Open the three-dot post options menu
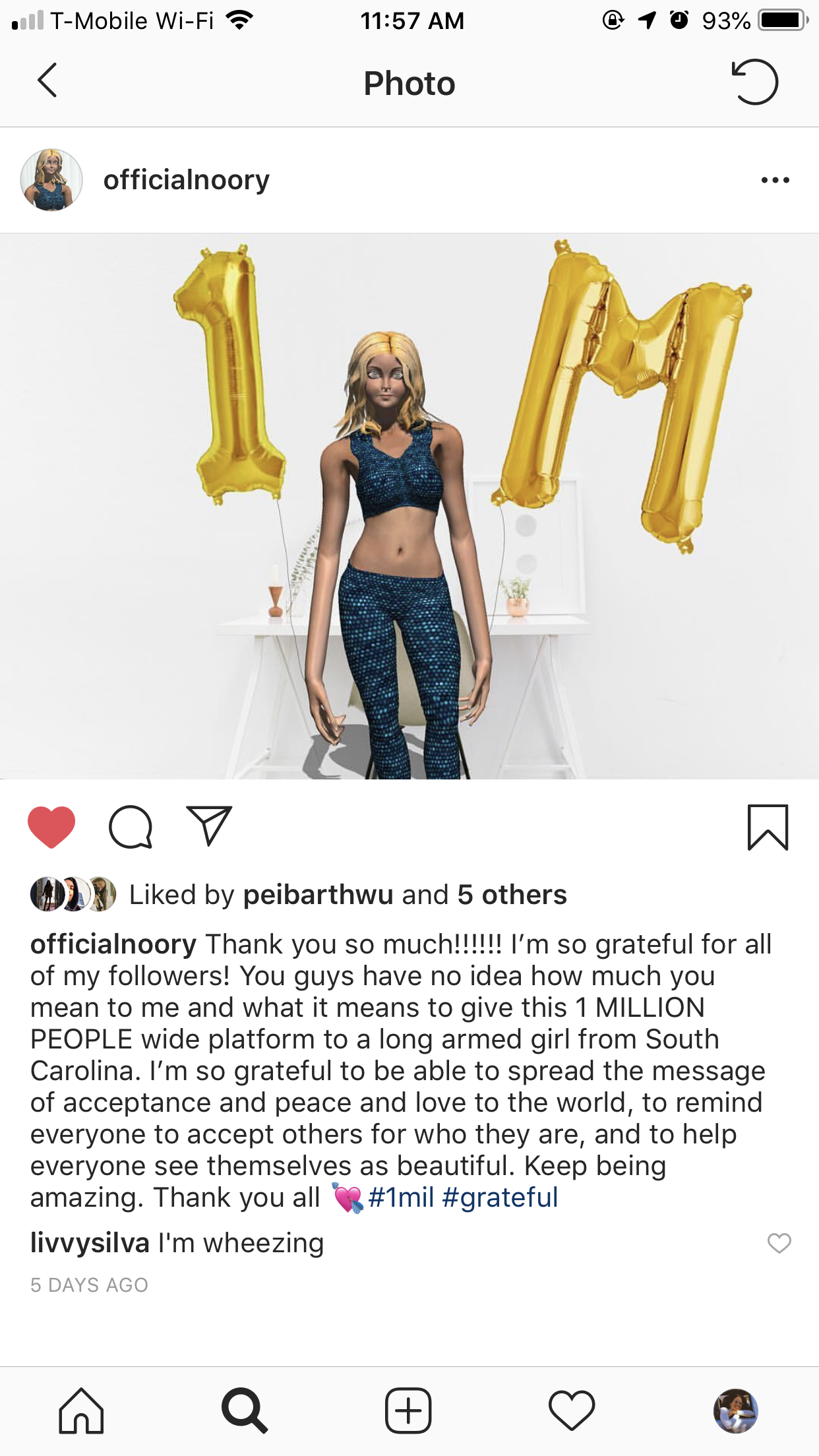 (x=775, y=180)
